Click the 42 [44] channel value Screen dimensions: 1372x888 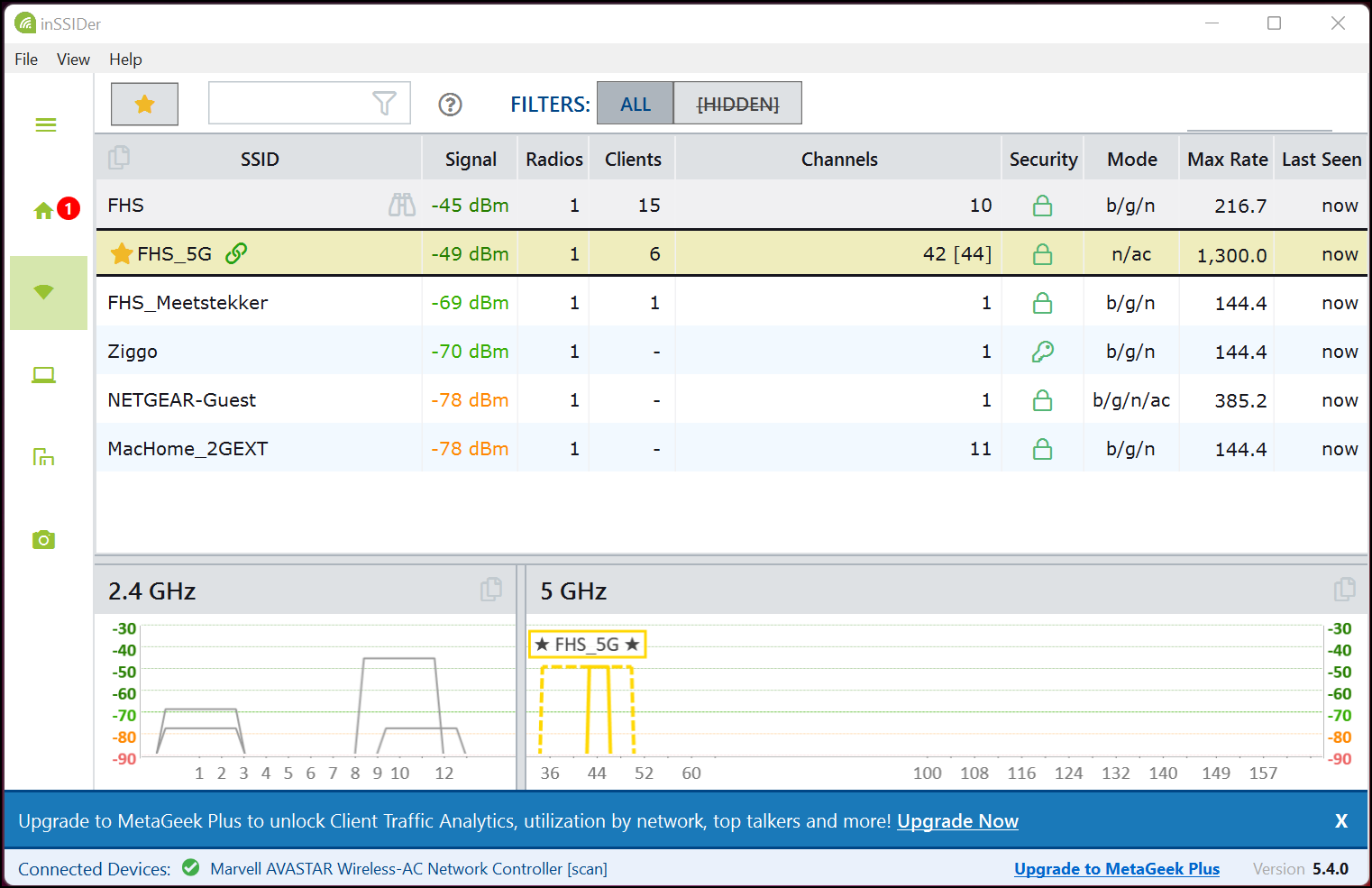[x=957, y=254]
